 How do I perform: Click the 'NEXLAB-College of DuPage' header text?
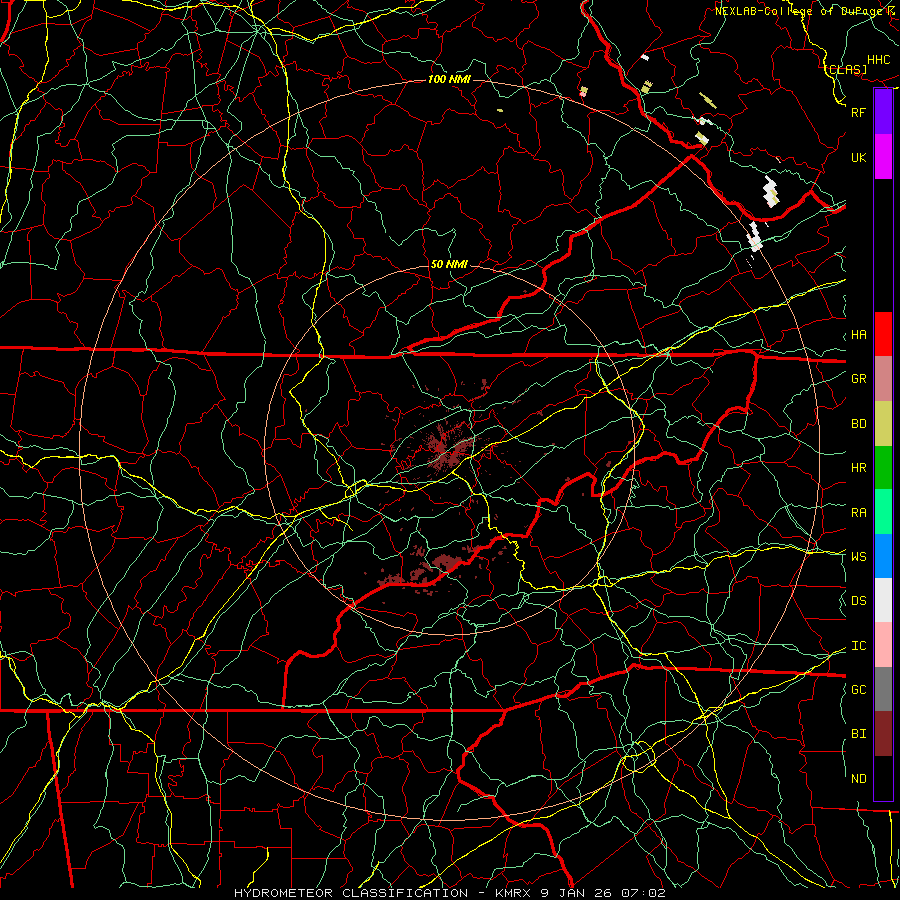click(x=799, y=11)
